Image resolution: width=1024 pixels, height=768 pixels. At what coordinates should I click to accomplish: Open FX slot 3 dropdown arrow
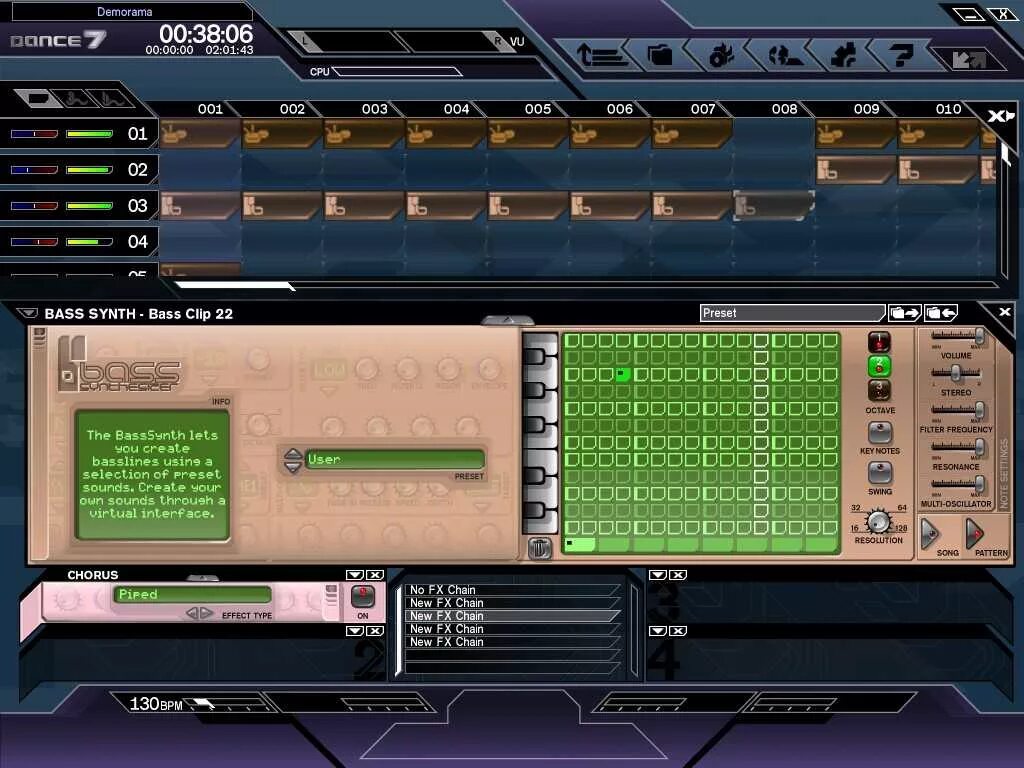coord(658,575)
